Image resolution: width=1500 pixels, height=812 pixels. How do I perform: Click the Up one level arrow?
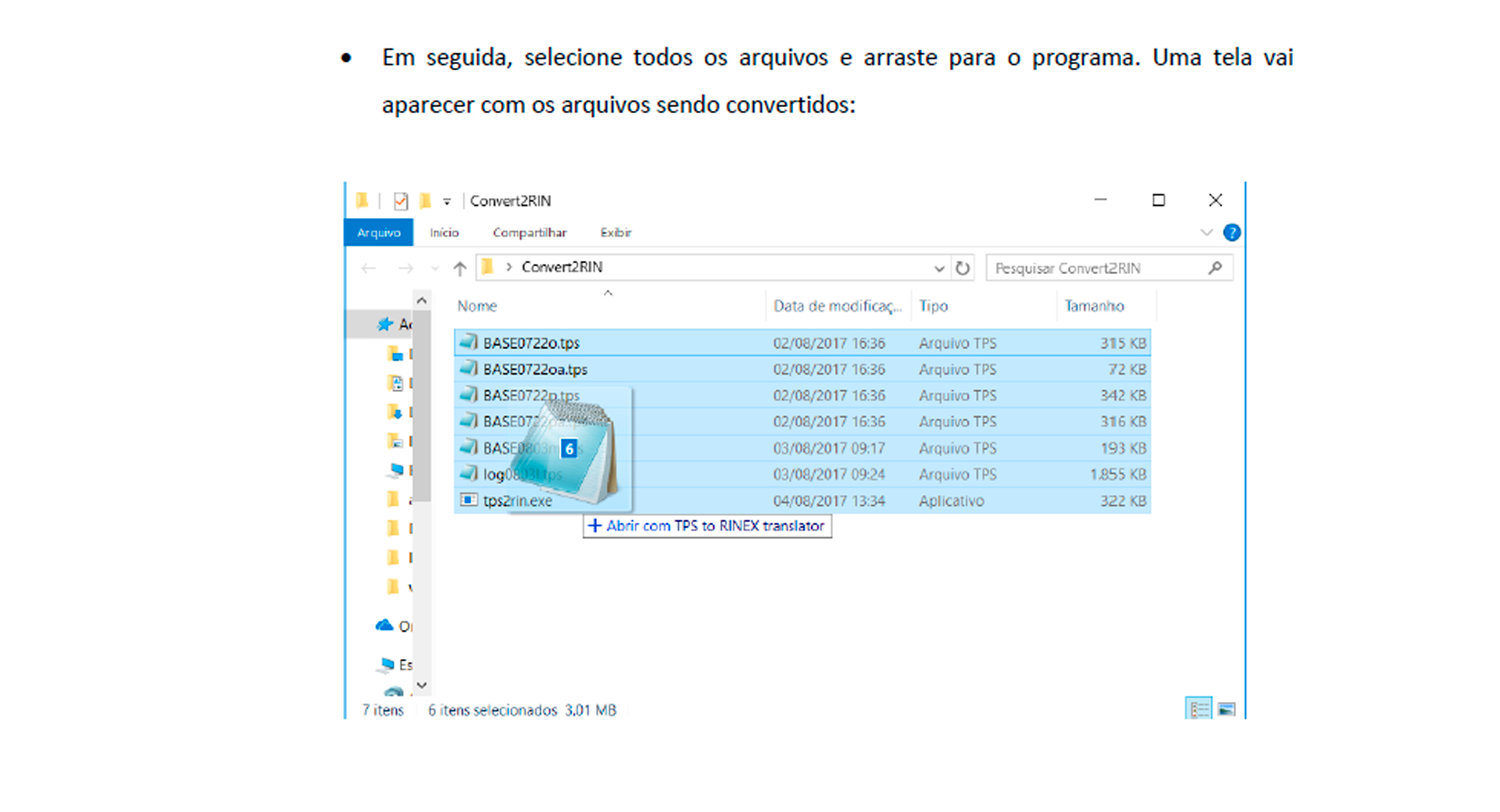[459, 269]
